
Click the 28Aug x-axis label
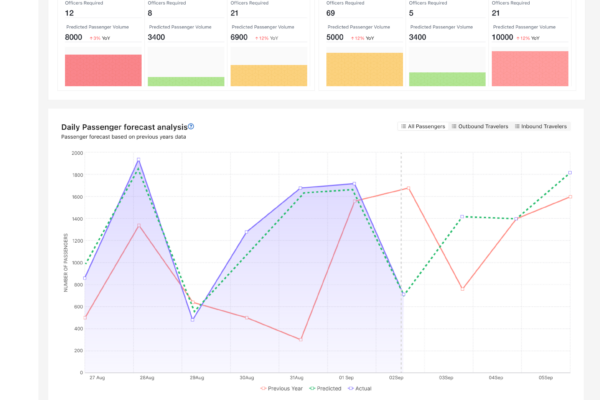point(147,378)
